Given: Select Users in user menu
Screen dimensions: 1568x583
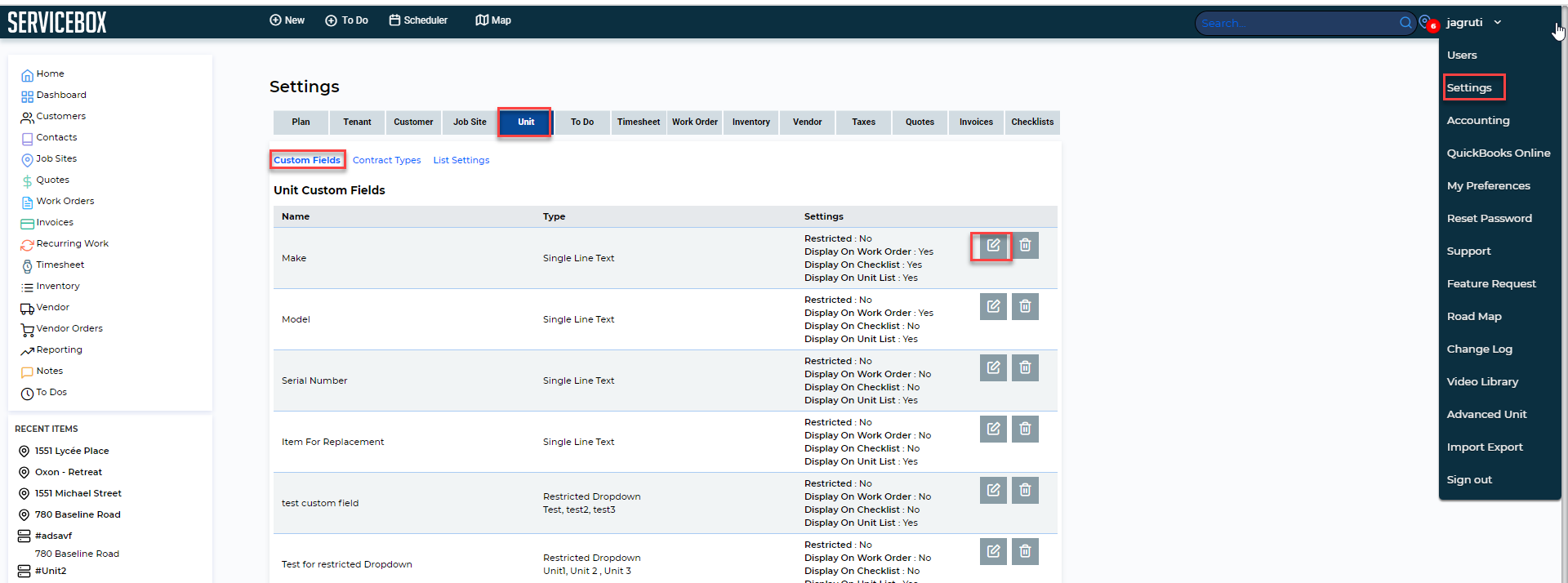Looking at the screenshot, I should tap(1462, 56).
